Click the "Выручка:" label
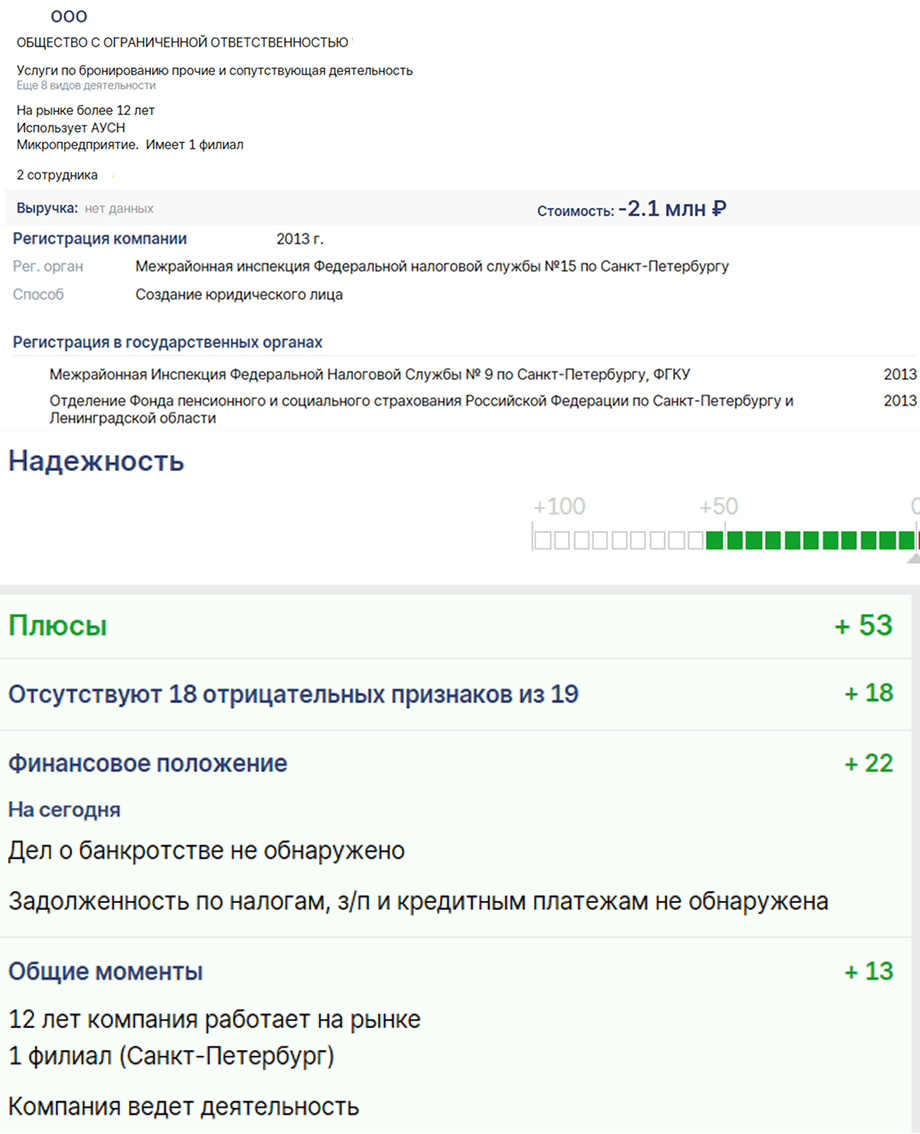The image size is (920, 1134). tap(47, 208)
